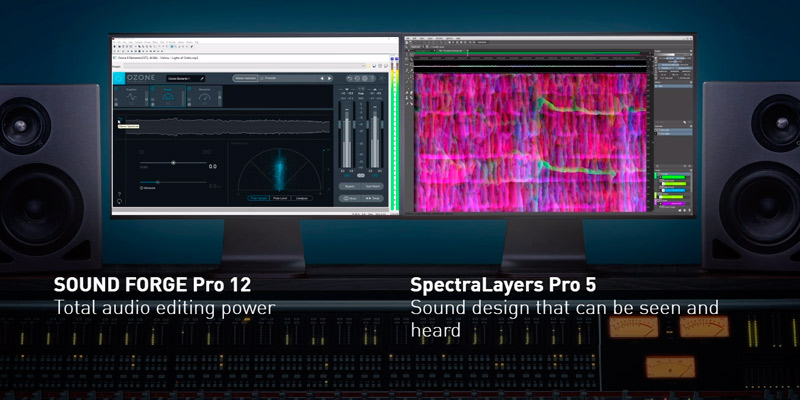Click the Bypass button in Ozone
The width and height of the screenshot is (800, 400).
pyautogui.click(x=349, y=187)
